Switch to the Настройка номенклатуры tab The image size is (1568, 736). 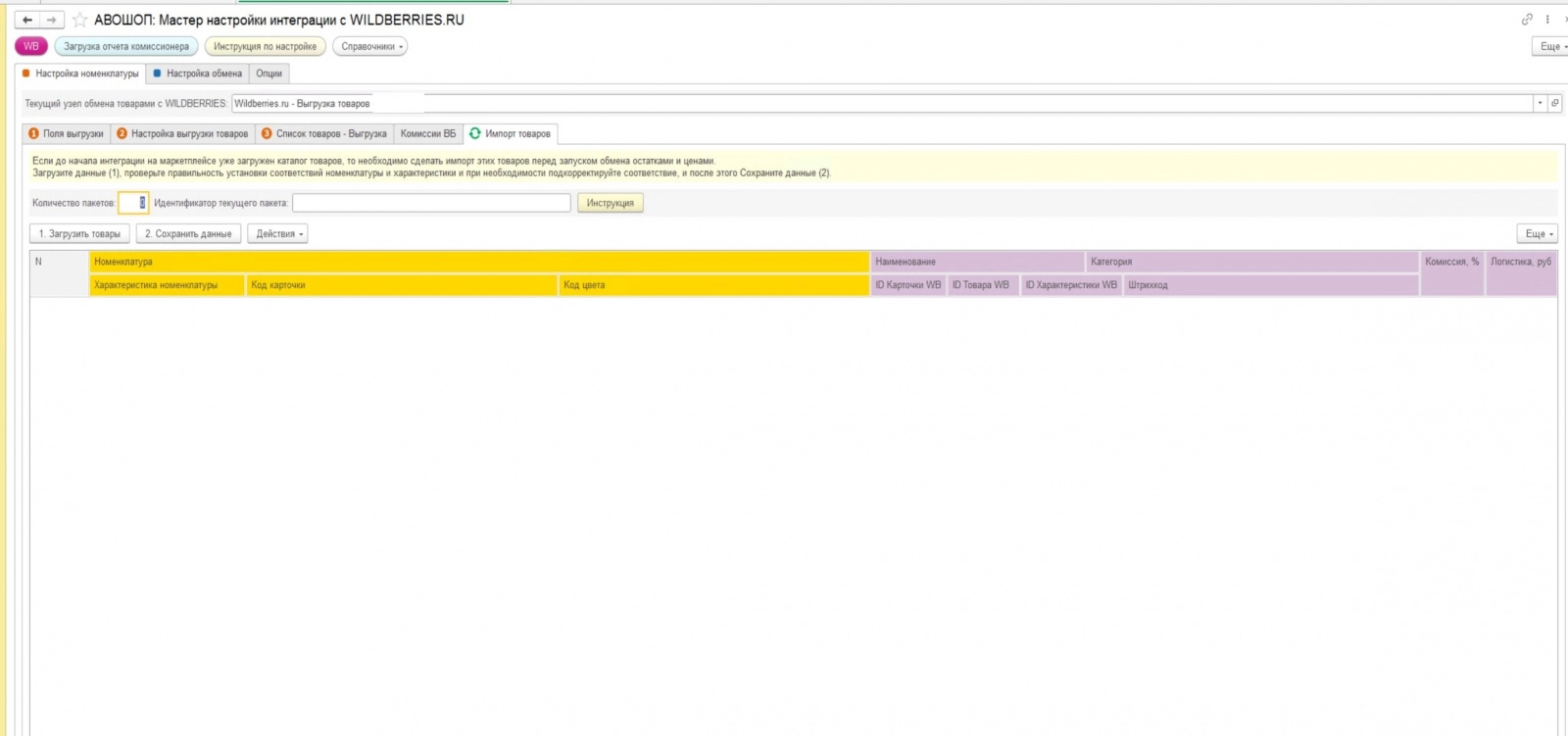(x=81, y=74)
